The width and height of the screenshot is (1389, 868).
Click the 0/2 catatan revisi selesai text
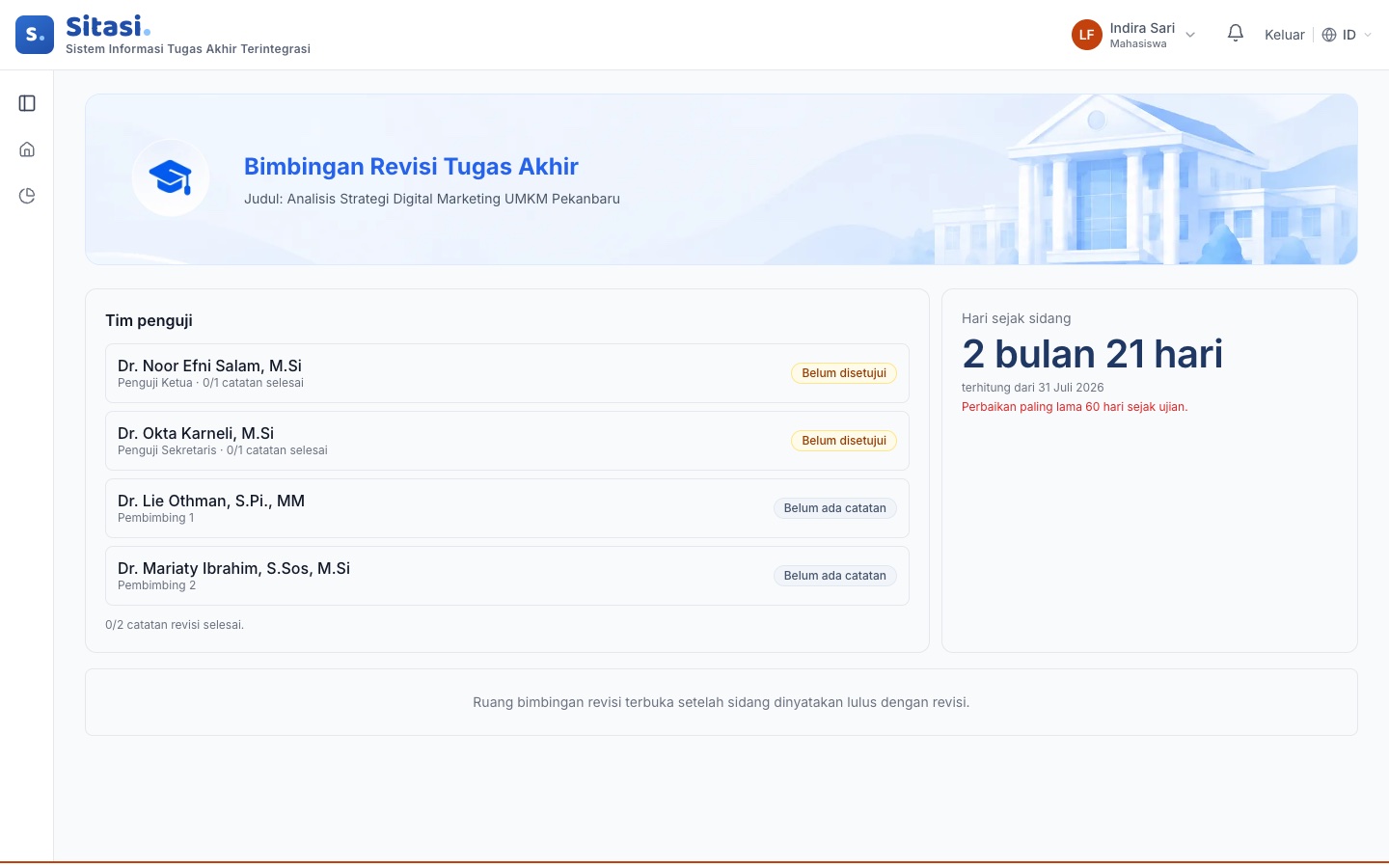[x=175, y=625]
